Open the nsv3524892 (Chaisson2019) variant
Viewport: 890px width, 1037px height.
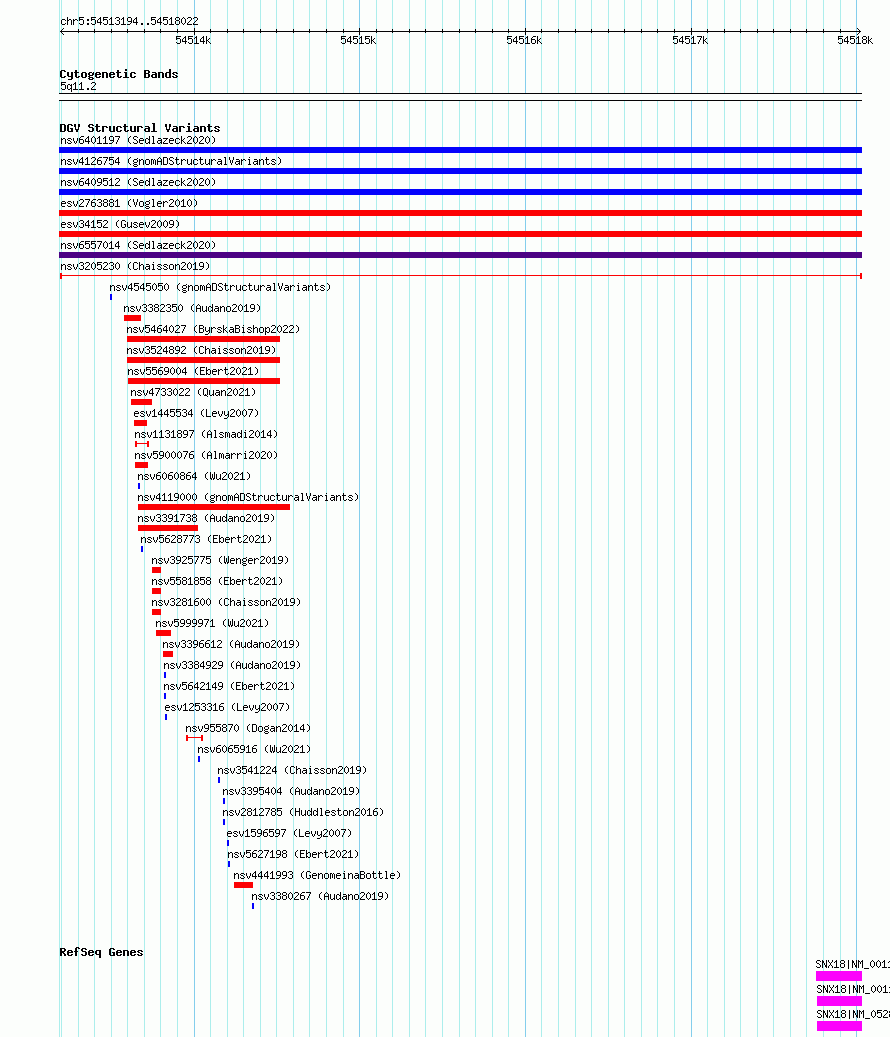(201, 351)
